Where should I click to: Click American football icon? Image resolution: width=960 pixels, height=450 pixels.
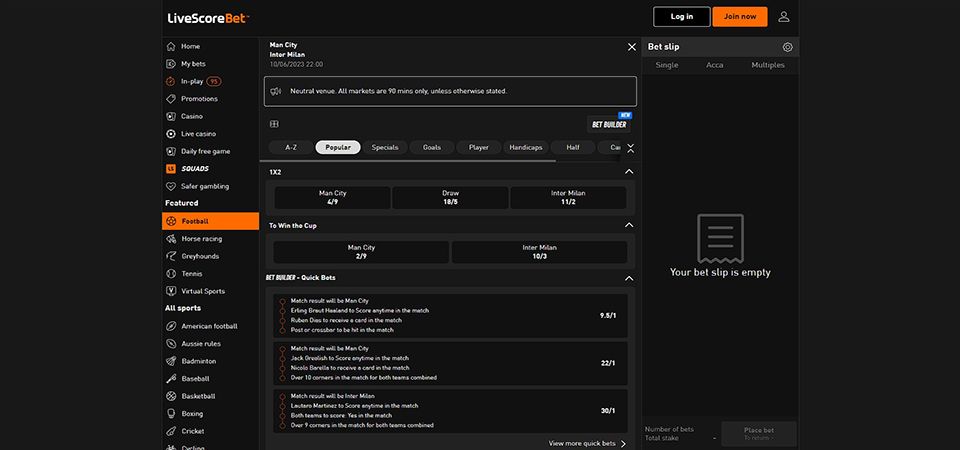coord(171,326)
